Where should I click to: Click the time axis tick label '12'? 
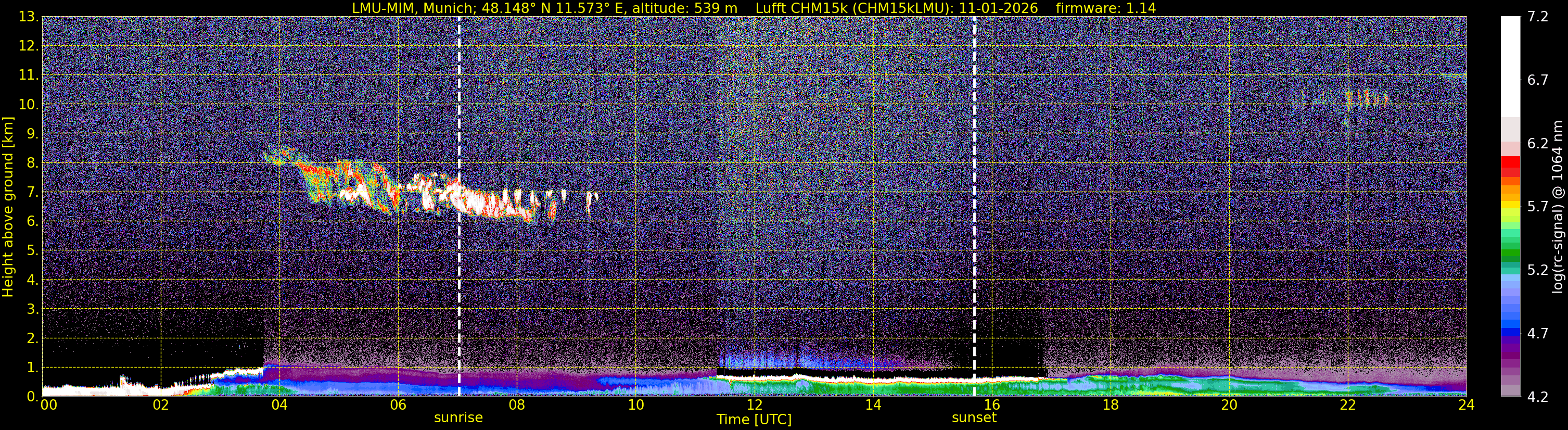tap(754, 405)
